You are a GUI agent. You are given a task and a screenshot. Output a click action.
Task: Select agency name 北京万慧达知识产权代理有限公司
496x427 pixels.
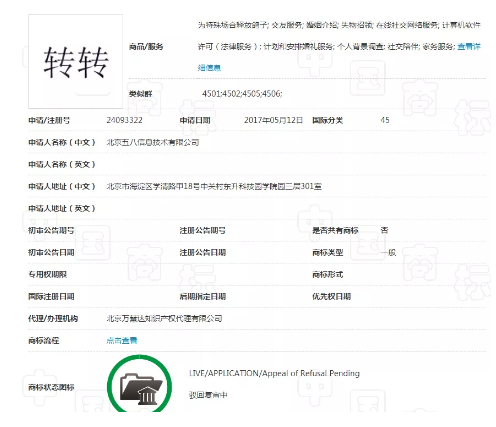(164, 318)
